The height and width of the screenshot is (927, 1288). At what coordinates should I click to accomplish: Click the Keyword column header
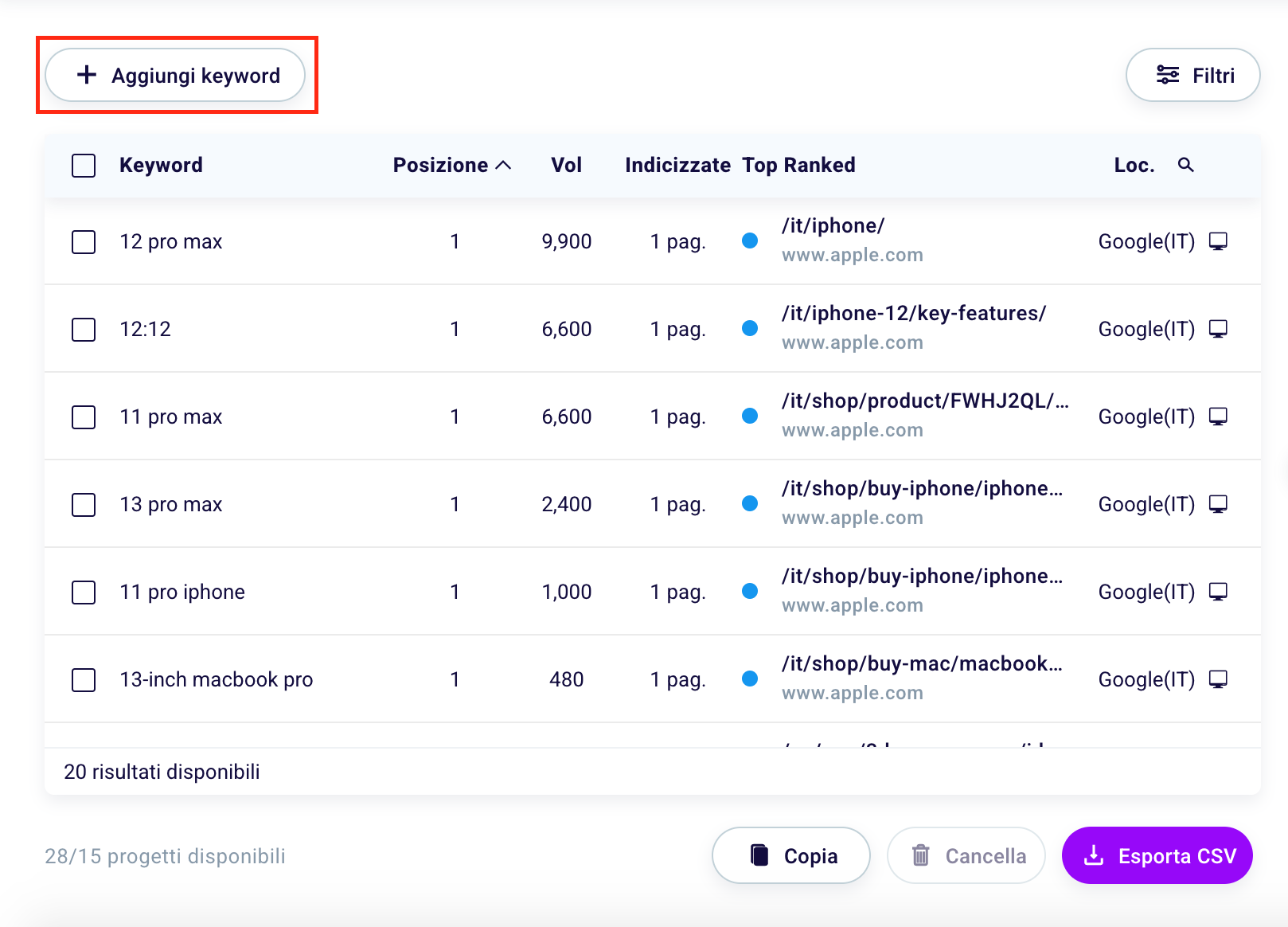[x=161, y=165]
